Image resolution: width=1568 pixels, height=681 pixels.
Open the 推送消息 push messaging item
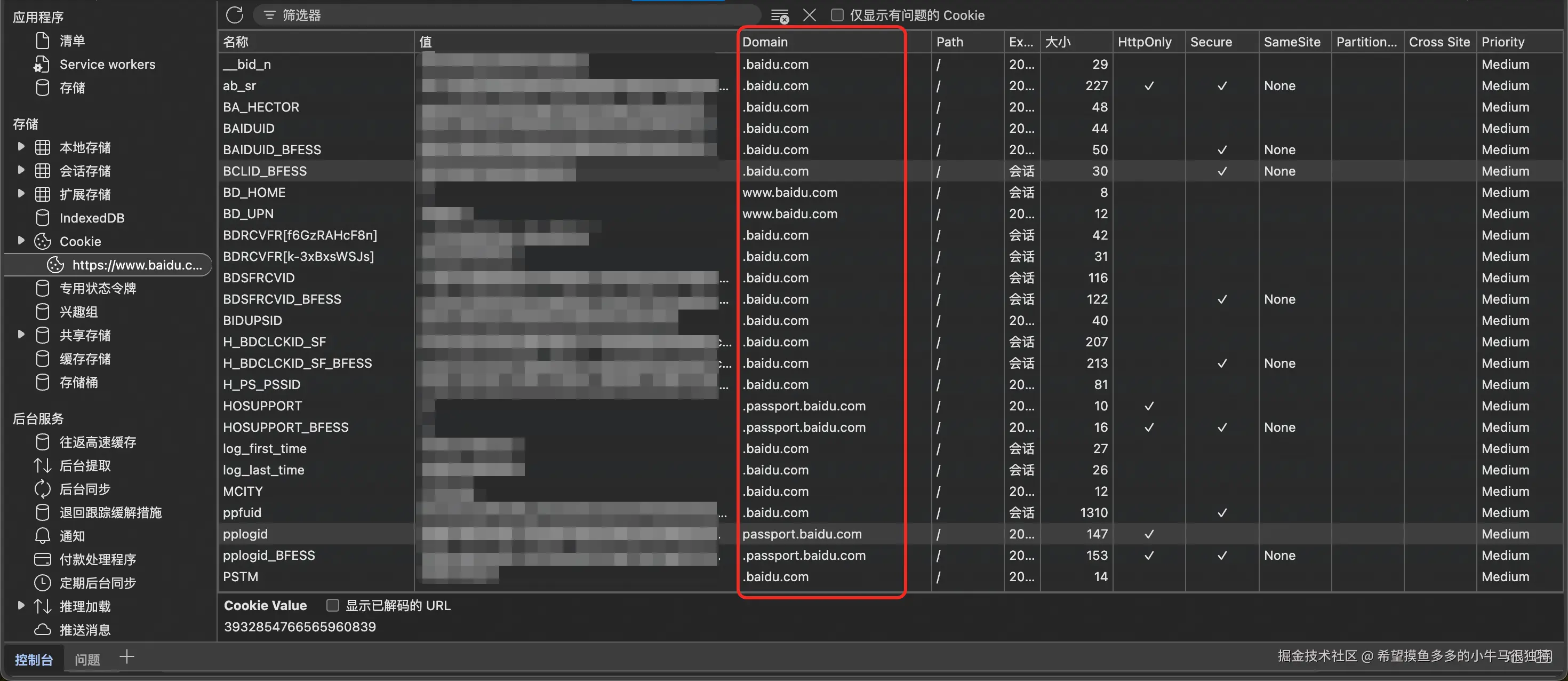(85, 630)
